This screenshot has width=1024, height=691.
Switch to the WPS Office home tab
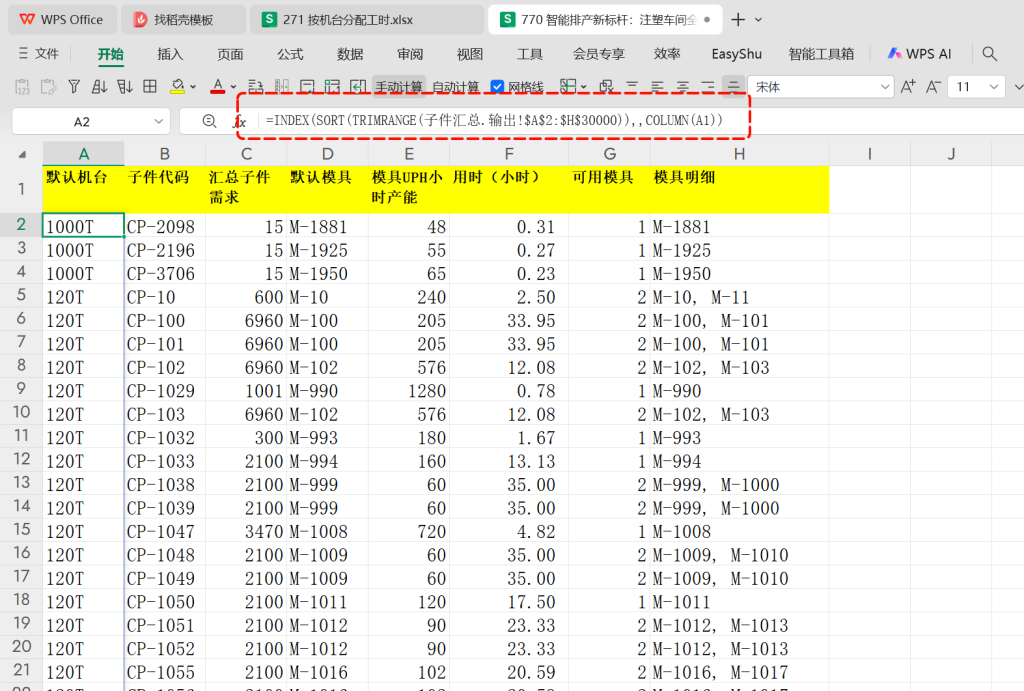[62, 20]
